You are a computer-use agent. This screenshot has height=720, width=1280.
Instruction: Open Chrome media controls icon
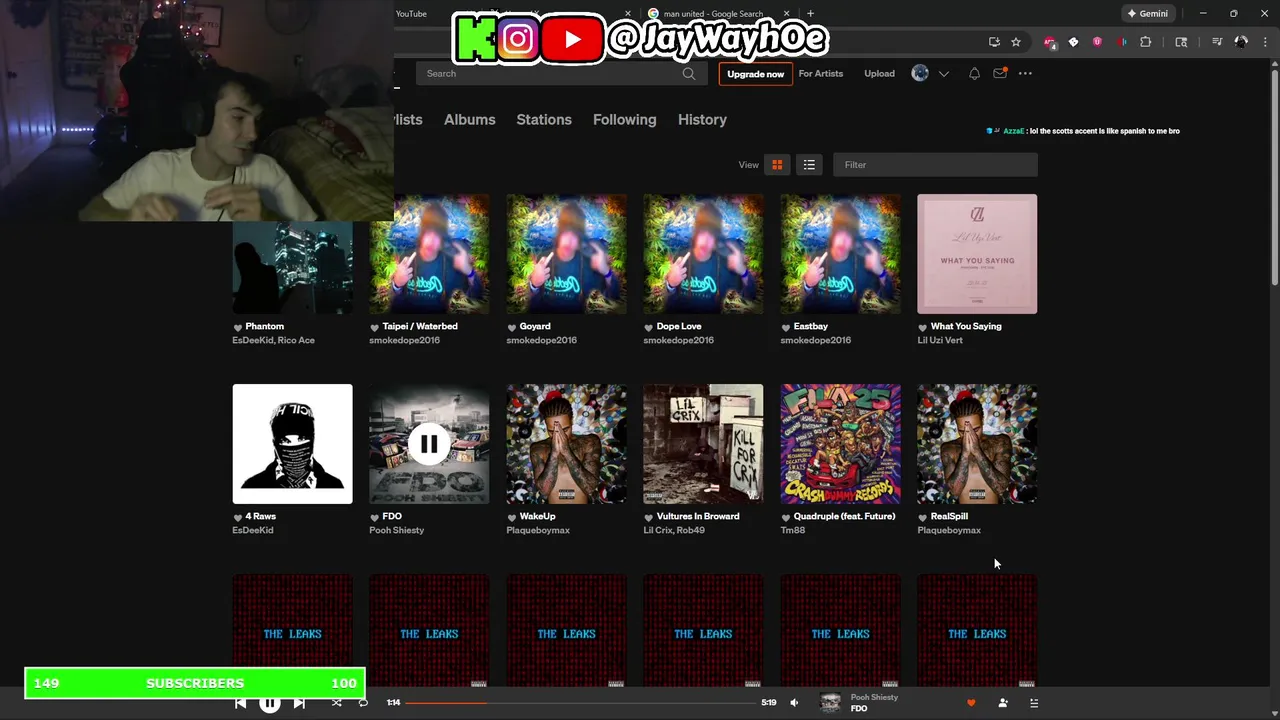point(1217,42)
